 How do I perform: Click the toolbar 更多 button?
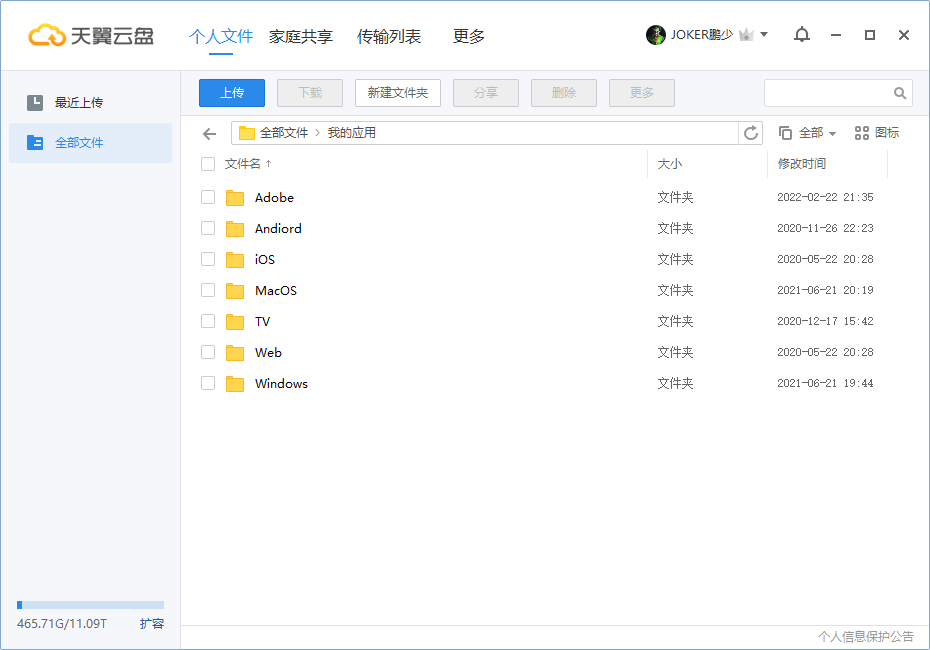click(642, 93)
